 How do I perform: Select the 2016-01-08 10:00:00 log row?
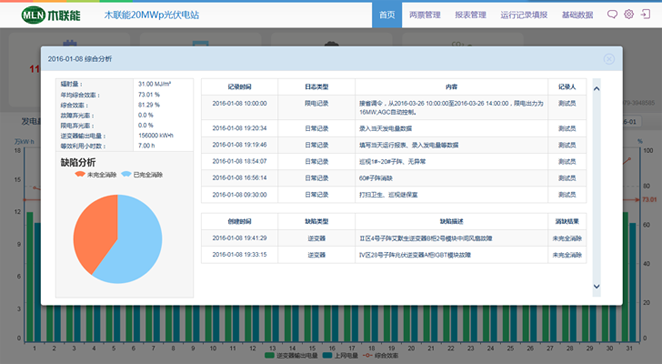point(394,107)
